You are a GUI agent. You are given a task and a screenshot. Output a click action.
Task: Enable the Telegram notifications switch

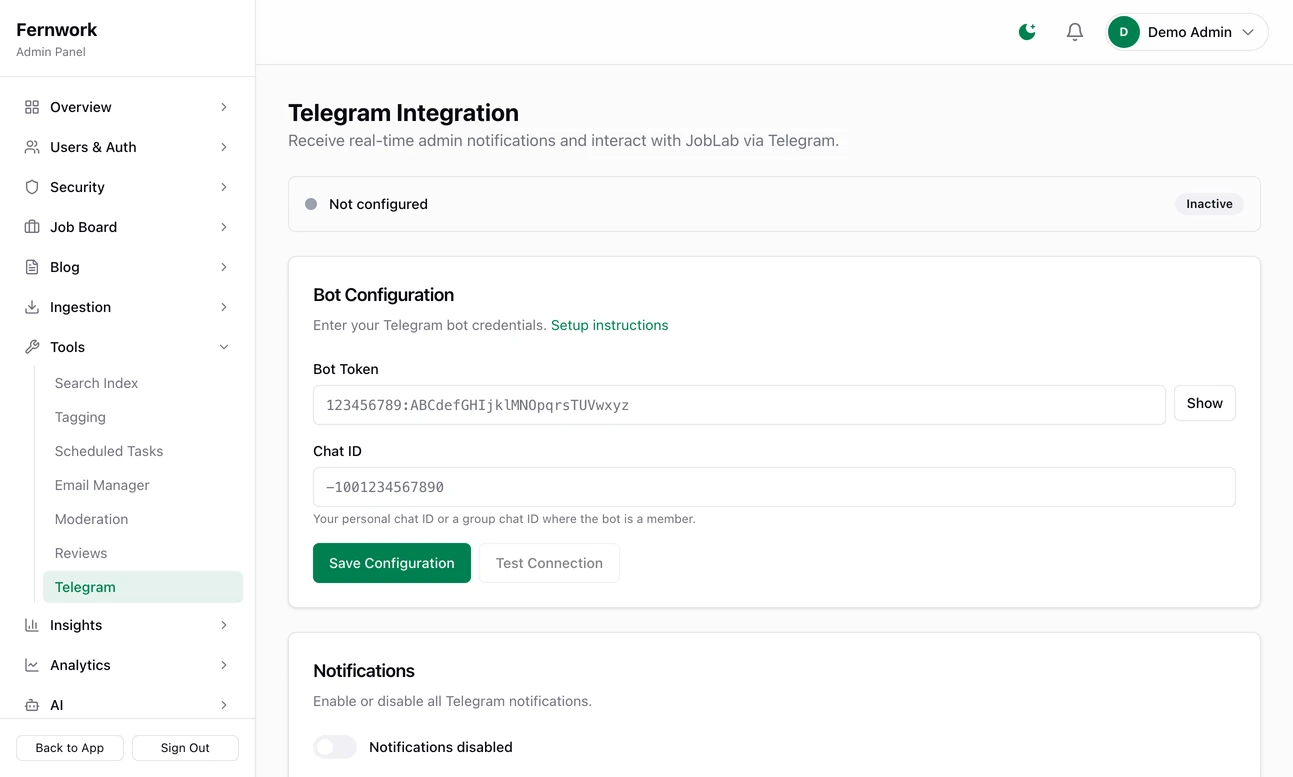pos(335,747)
